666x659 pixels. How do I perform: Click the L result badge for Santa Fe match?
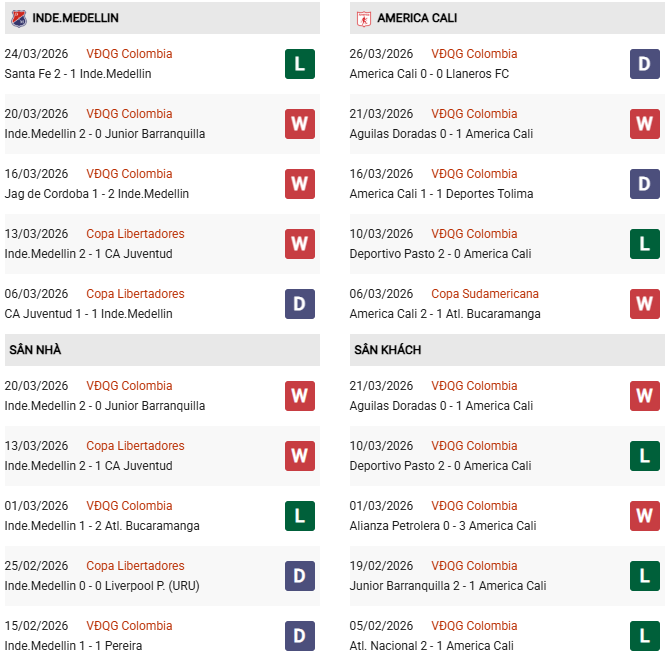coord(300,64)
